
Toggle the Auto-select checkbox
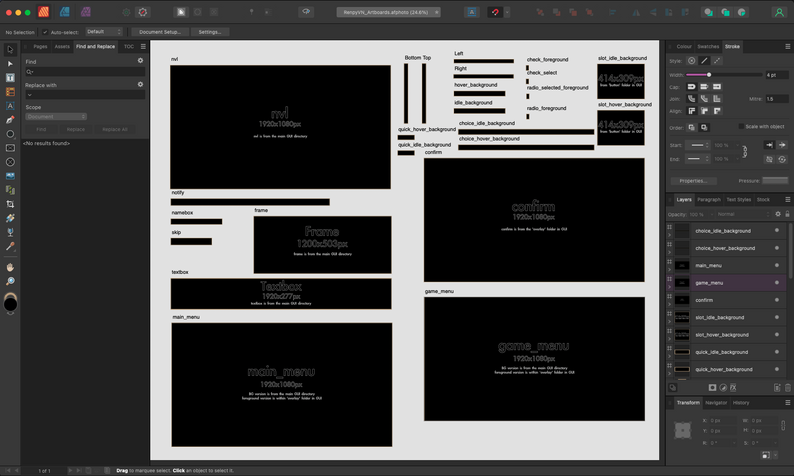pos(45,32)
